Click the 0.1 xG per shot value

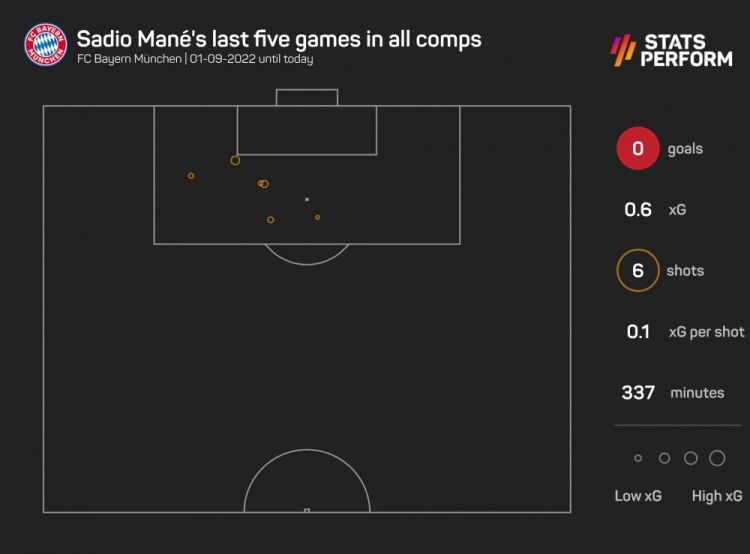[x=638, y=332]
